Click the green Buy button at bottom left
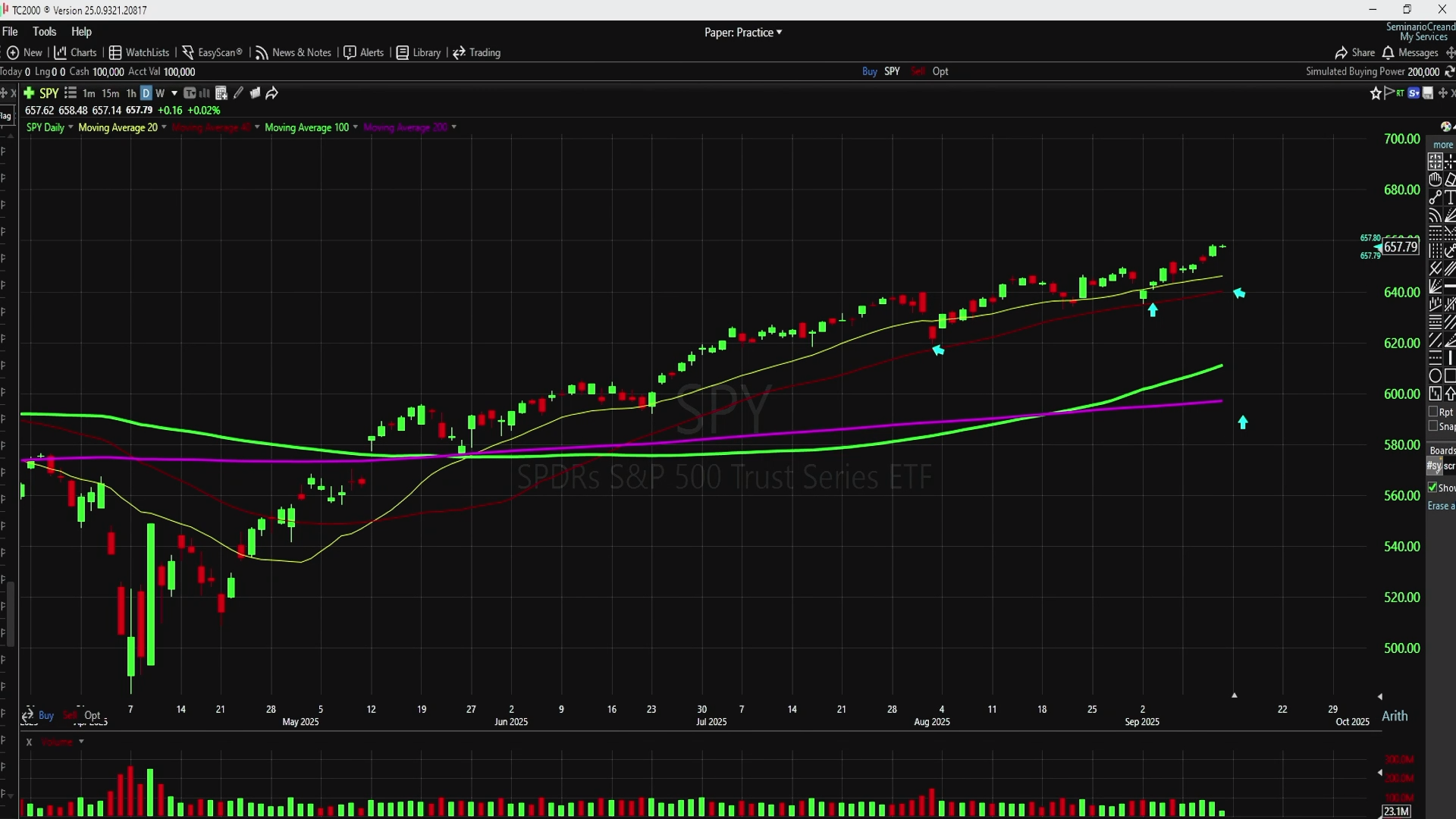The height and width of the screenshot is (819, 1456). click(46, 715)
